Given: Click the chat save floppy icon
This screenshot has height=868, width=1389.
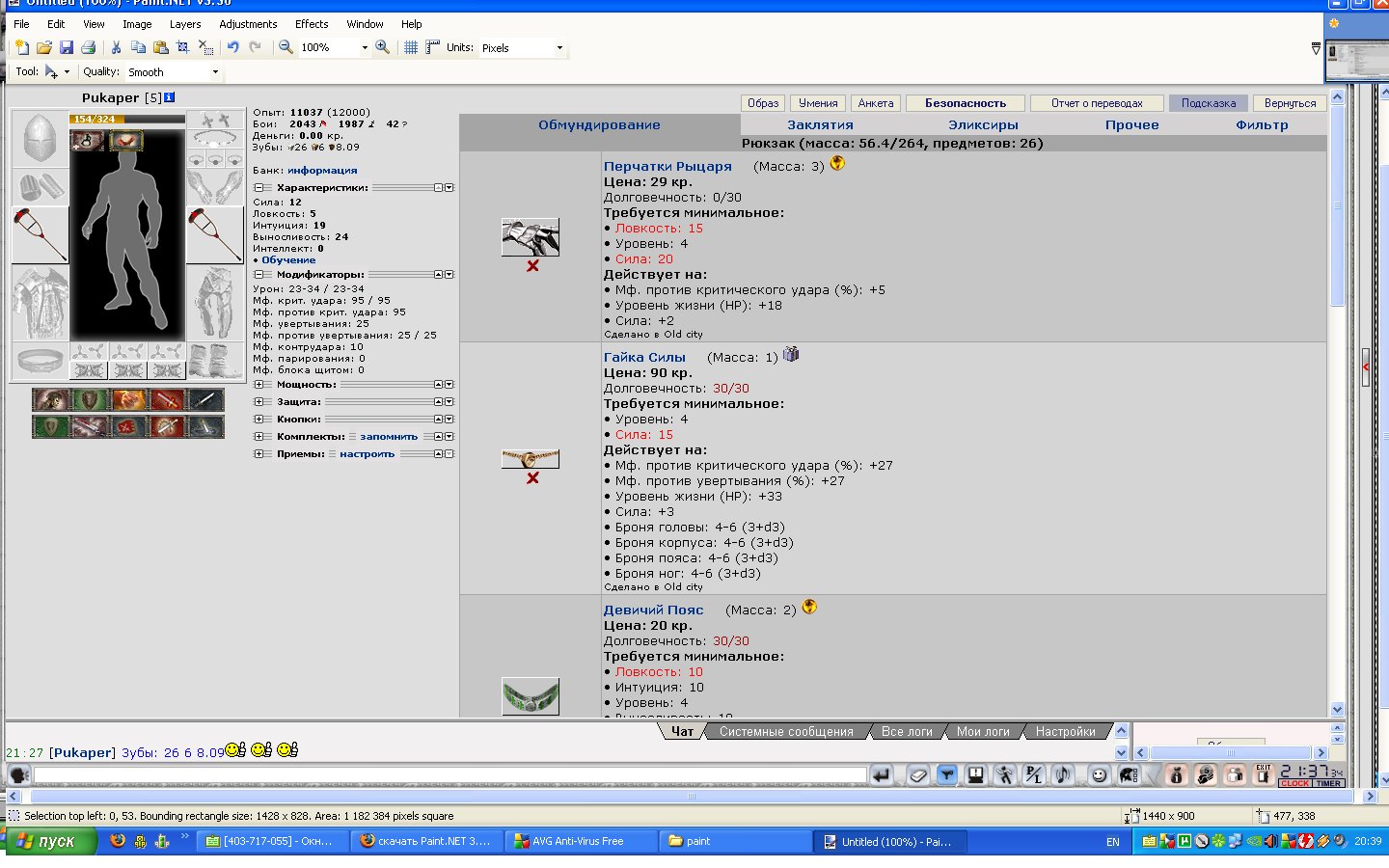Looking at the screenshot, I should (976, 774).
